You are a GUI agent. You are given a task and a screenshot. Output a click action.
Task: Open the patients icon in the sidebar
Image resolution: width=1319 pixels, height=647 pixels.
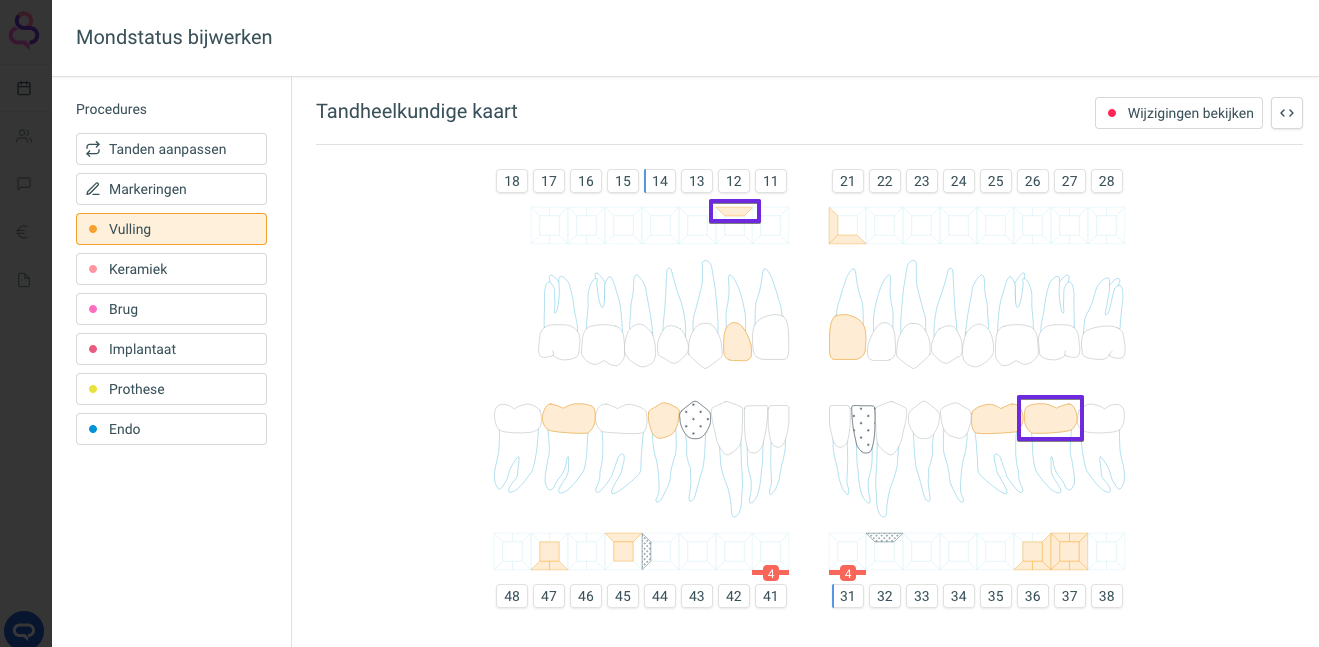pos(24,136)
